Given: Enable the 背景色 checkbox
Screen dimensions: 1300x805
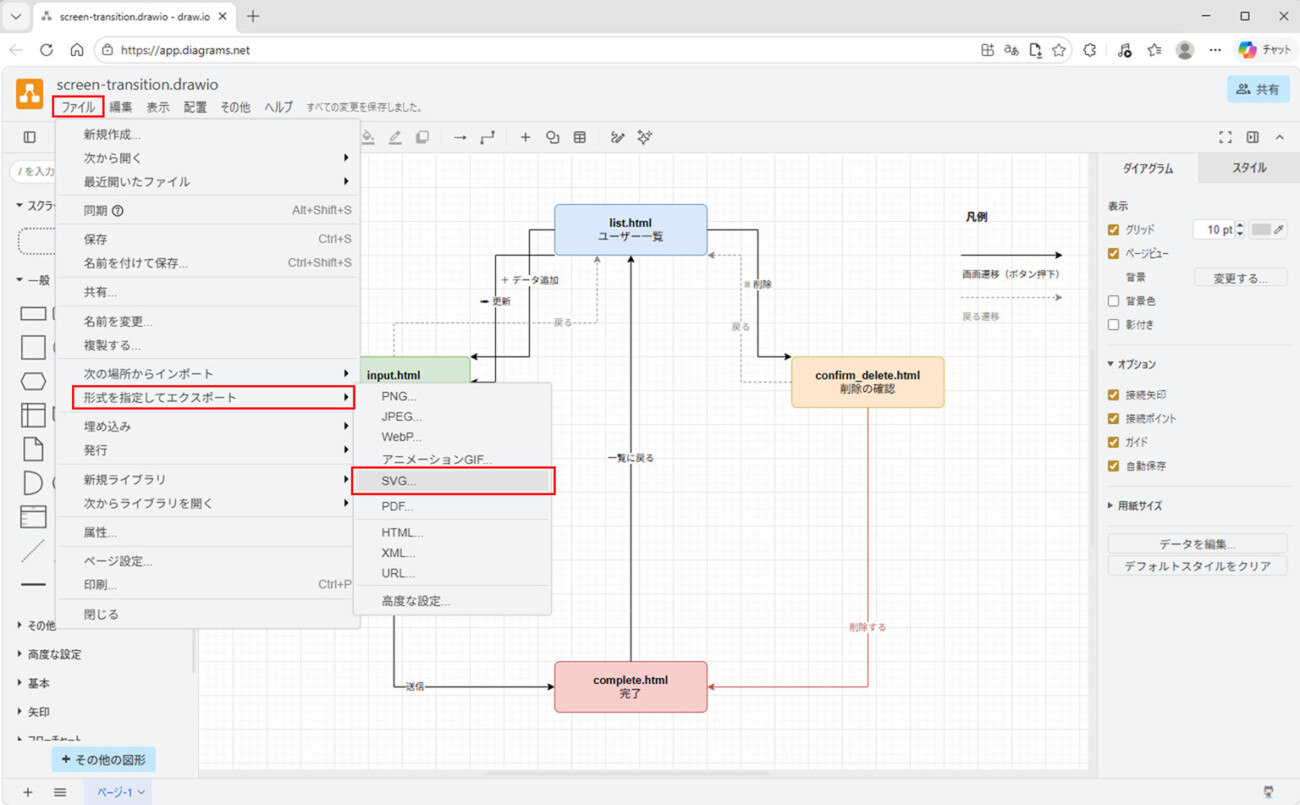Looking at the screenshot, I should tap(1114, 301).
